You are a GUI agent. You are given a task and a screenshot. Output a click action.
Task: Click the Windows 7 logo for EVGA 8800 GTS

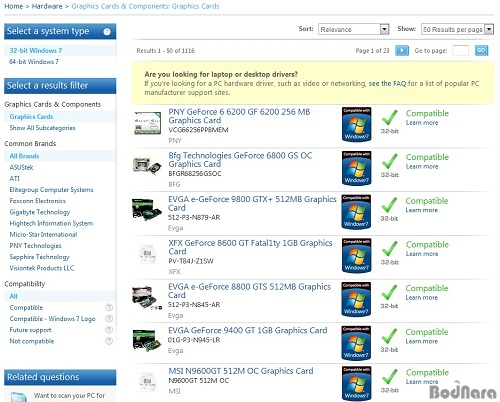click(356, 299)
